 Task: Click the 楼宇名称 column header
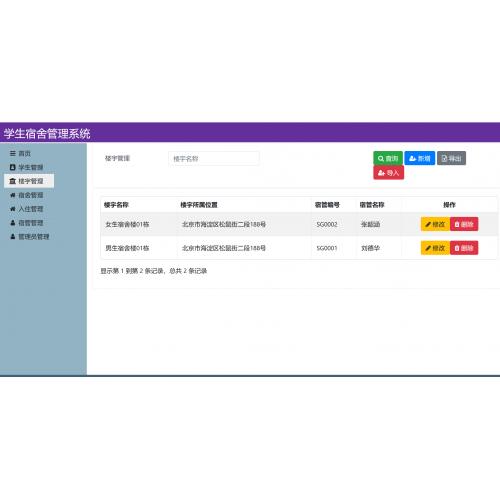pos(116,205)
